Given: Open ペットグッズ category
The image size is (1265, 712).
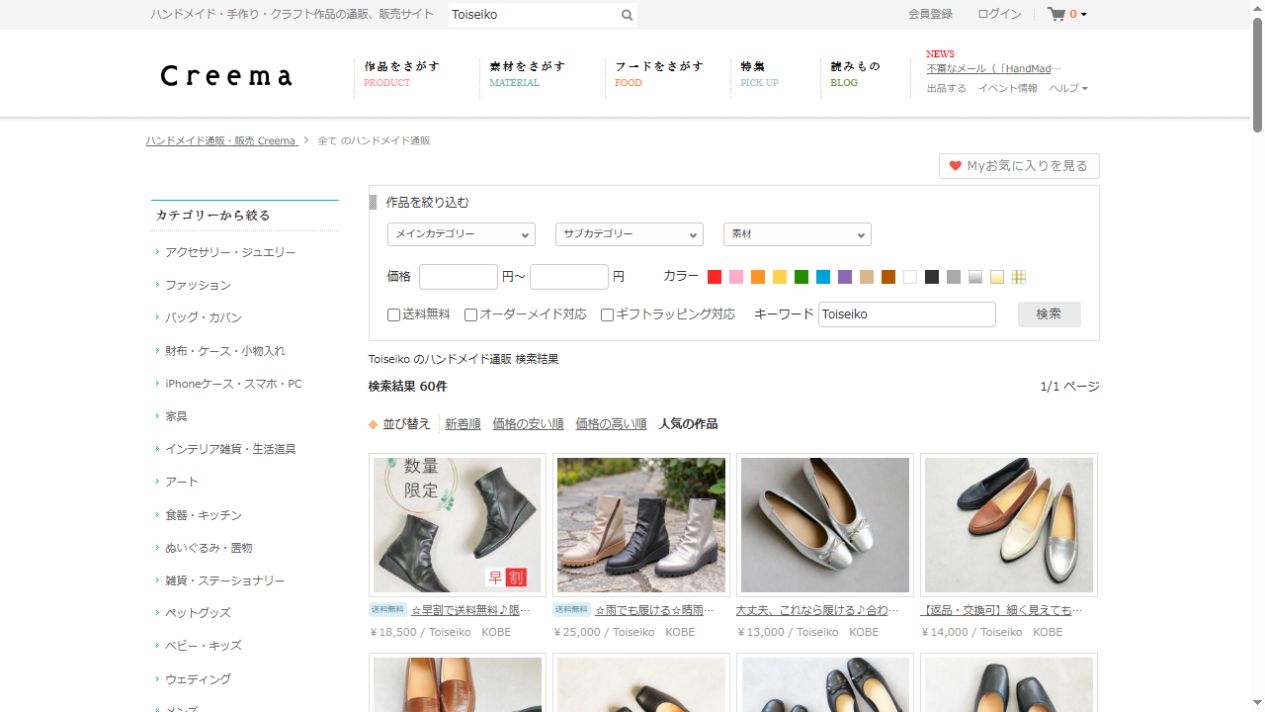Looking at the screenshot, I should click(x=198, y=613).
